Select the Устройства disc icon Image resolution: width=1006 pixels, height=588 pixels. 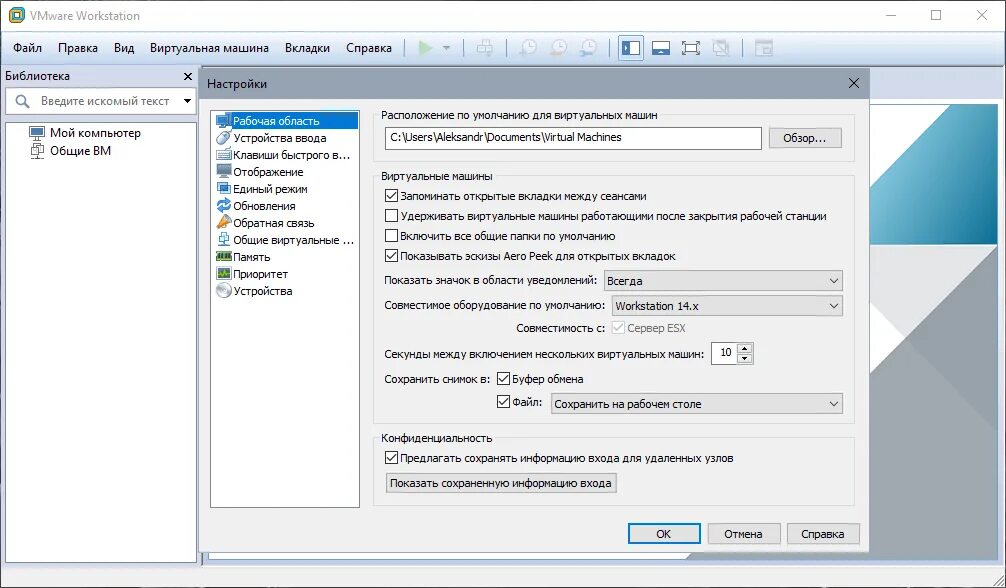(223, 291)
